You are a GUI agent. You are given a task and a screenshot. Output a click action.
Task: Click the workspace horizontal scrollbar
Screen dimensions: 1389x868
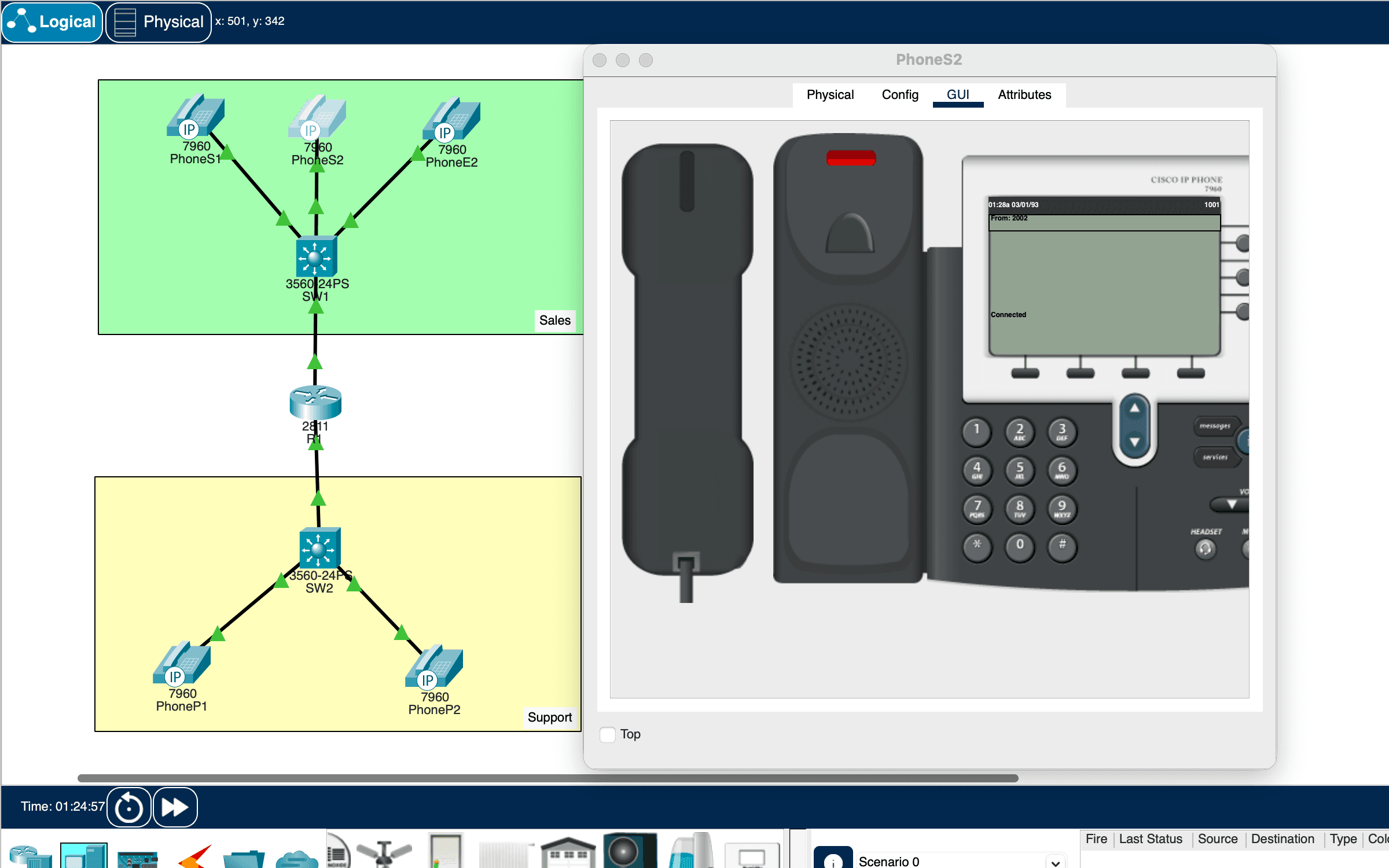click(x=547, y=778)
